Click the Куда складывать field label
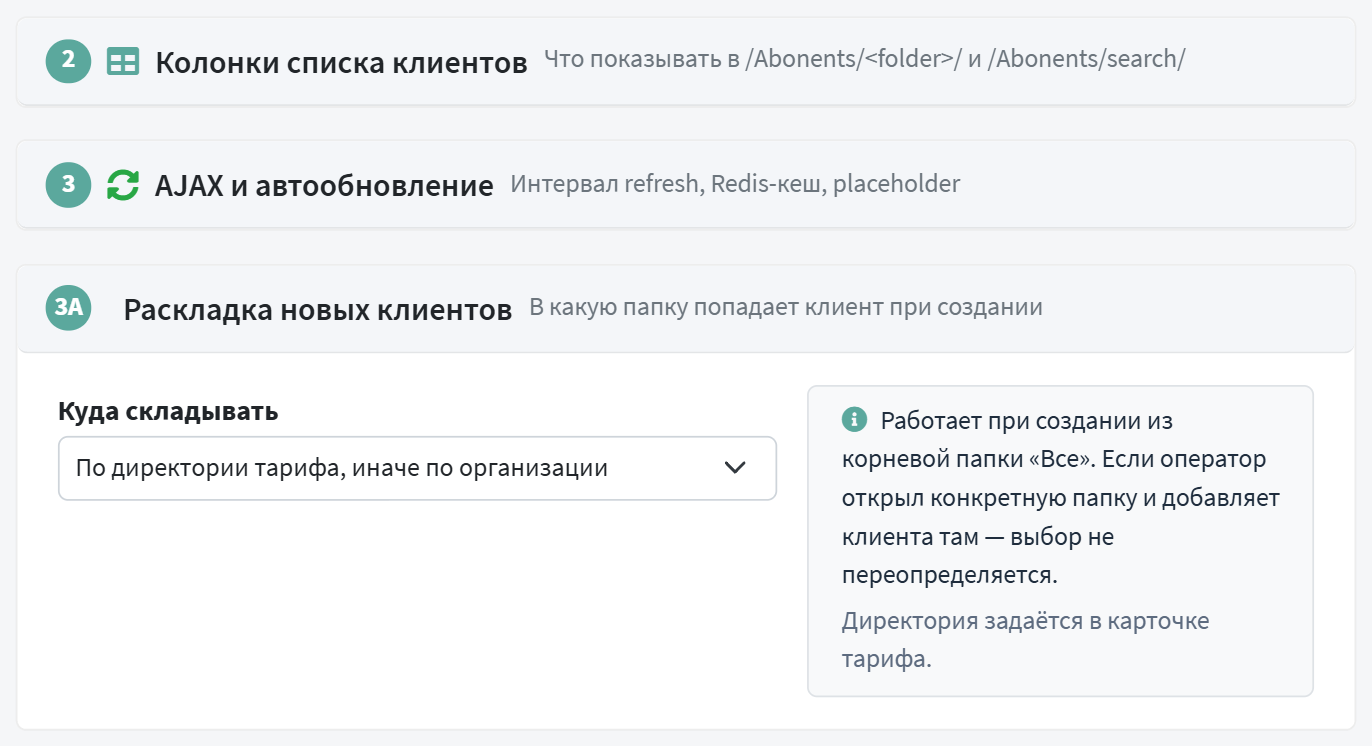This screenshot has width=1372, height=746. (168, 411)
